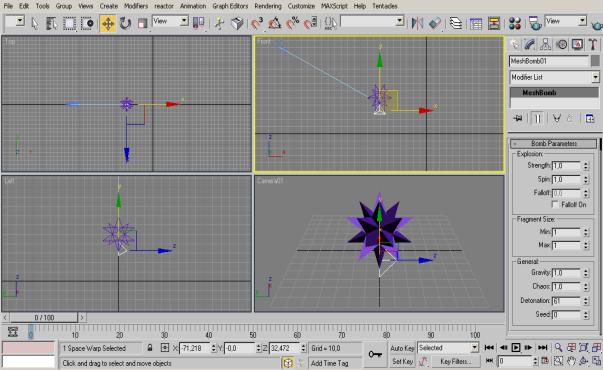Click the Set Key button
Image resolution: width=603 pixels, height=370 pixels.
click(402, 362)
